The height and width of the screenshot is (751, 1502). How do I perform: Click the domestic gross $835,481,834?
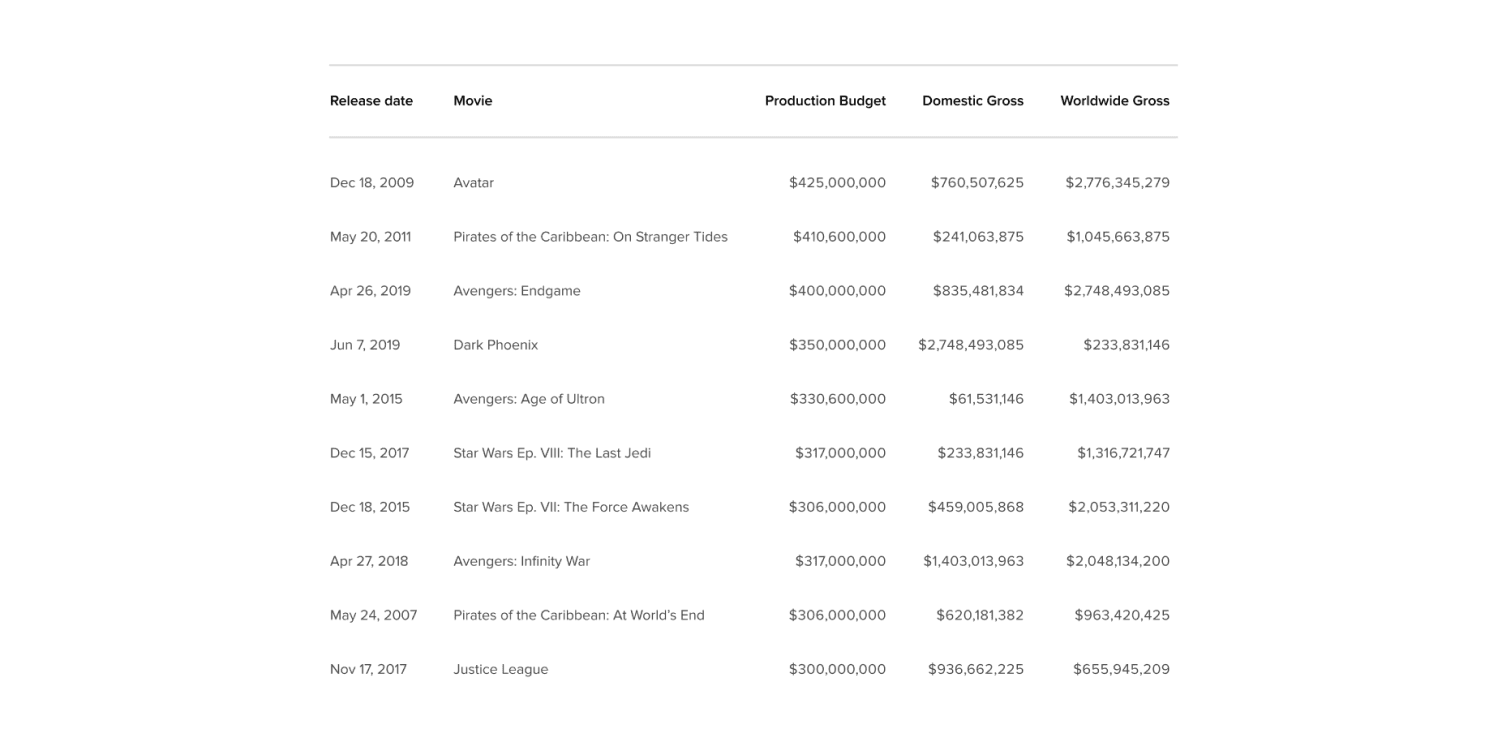978,291
